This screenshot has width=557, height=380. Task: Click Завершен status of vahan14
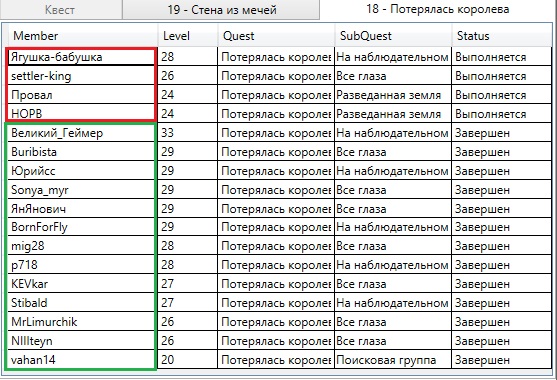coord(502,360)
